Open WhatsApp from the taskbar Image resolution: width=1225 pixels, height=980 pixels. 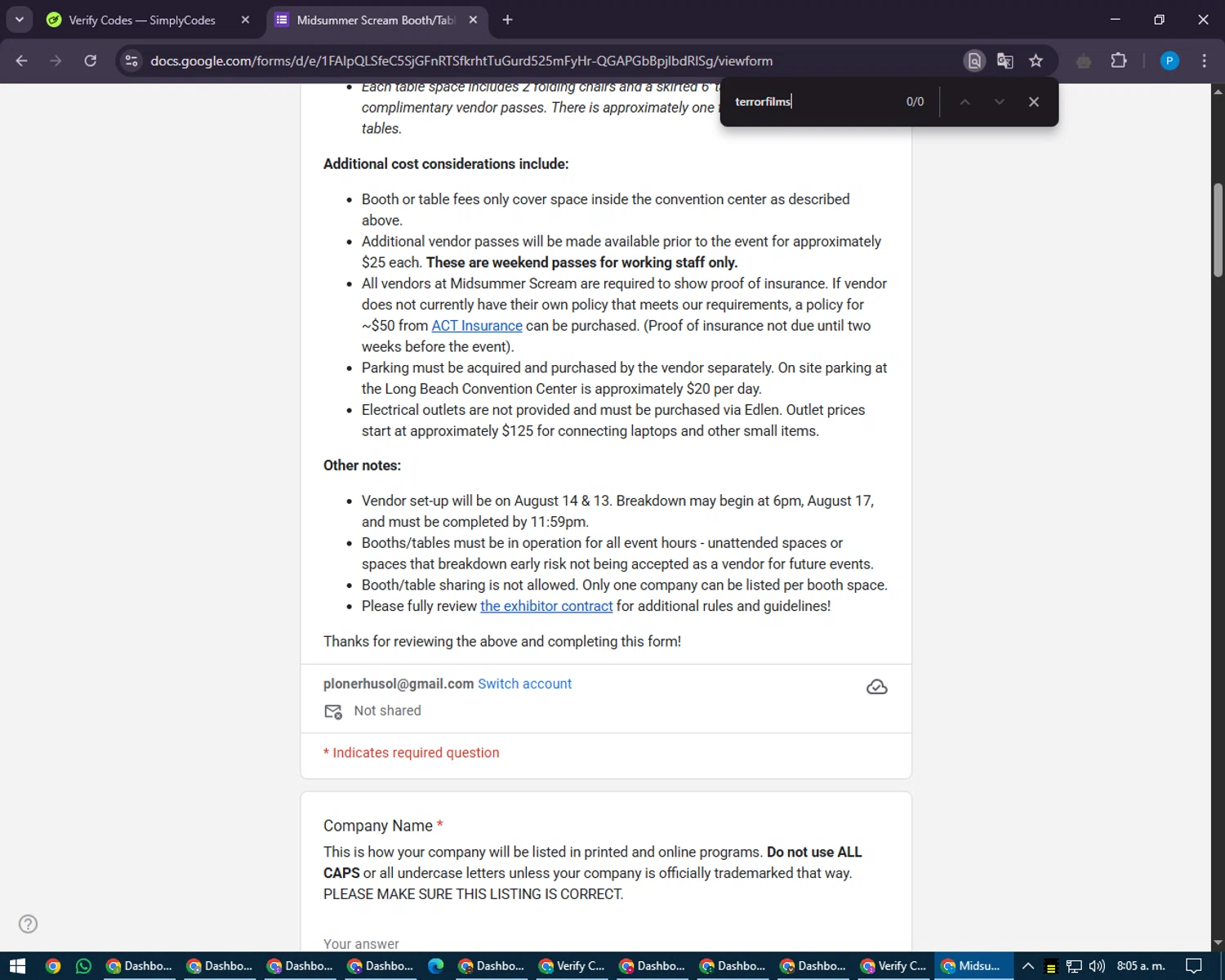coord(83,966)
